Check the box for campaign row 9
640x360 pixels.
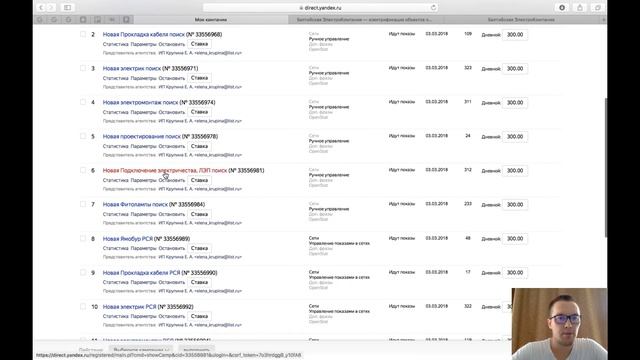(x=83, y=272)
